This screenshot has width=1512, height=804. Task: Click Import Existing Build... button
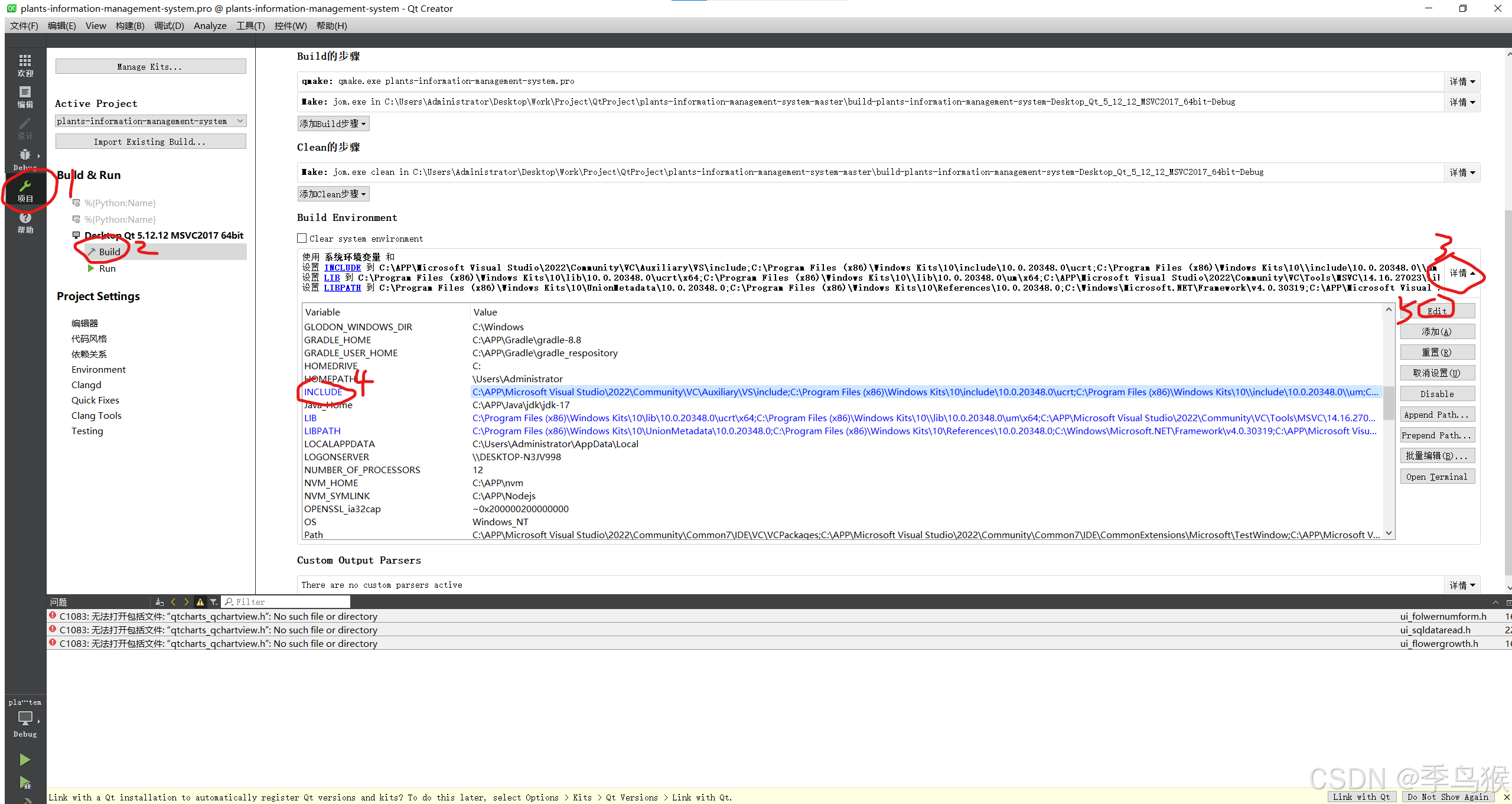(x=151, y=142)
